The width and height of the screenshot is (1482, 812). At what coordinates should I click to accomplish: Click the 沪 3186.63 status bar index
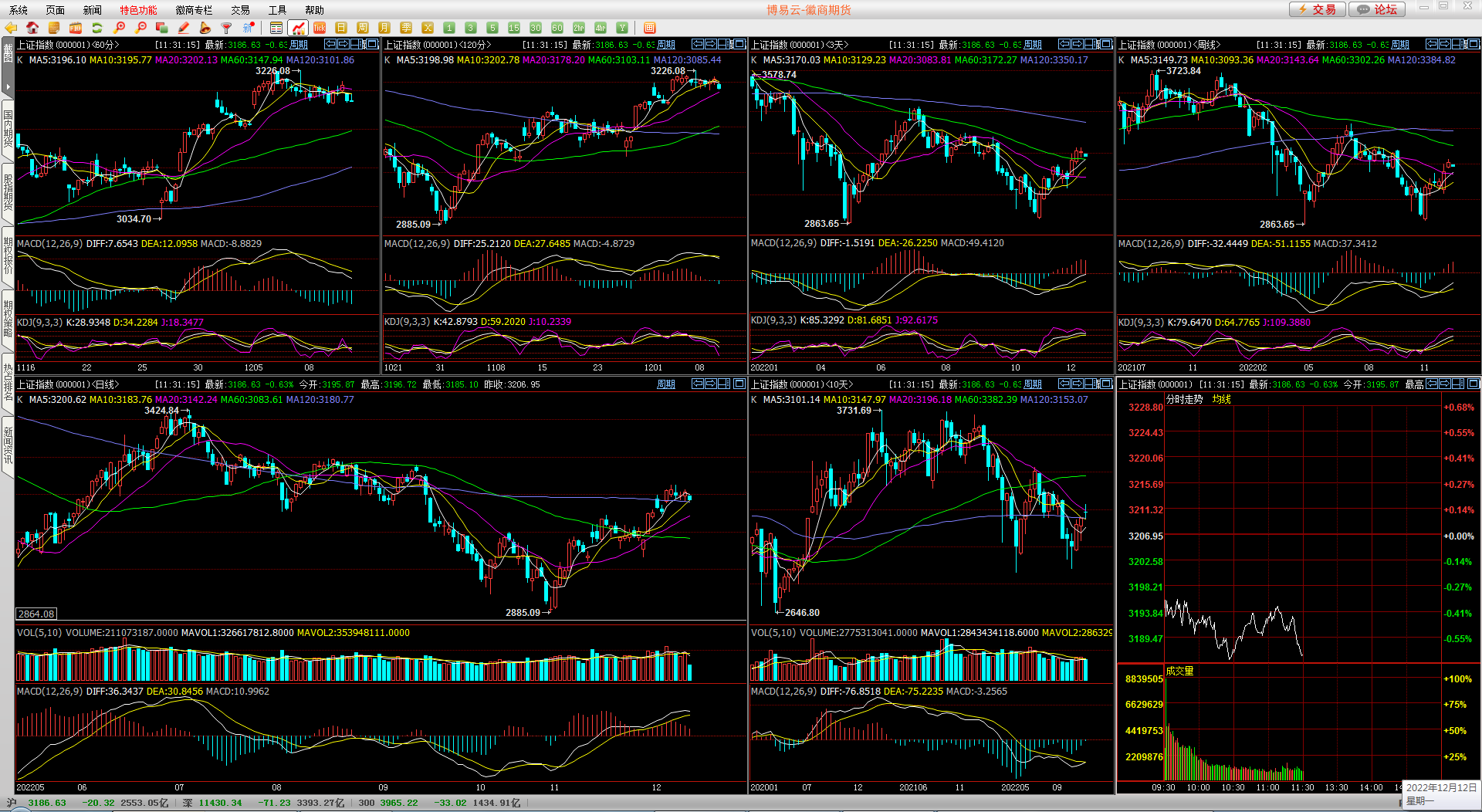pyautogui.click(x=37, y=803)
